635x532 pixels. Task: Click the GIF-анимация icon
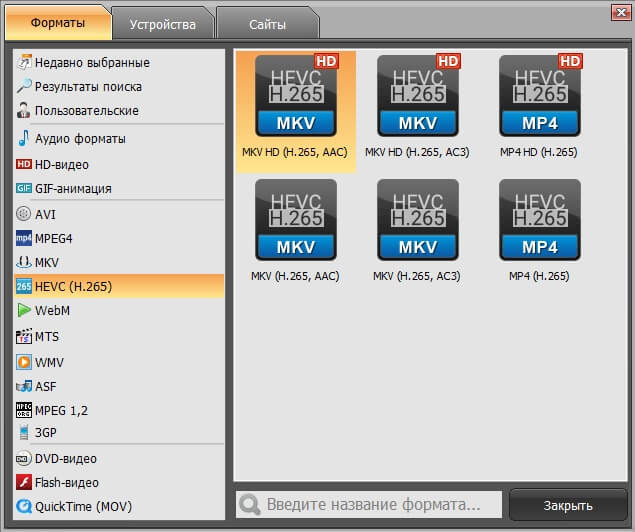pyautogui.click(x=24, y=188)
